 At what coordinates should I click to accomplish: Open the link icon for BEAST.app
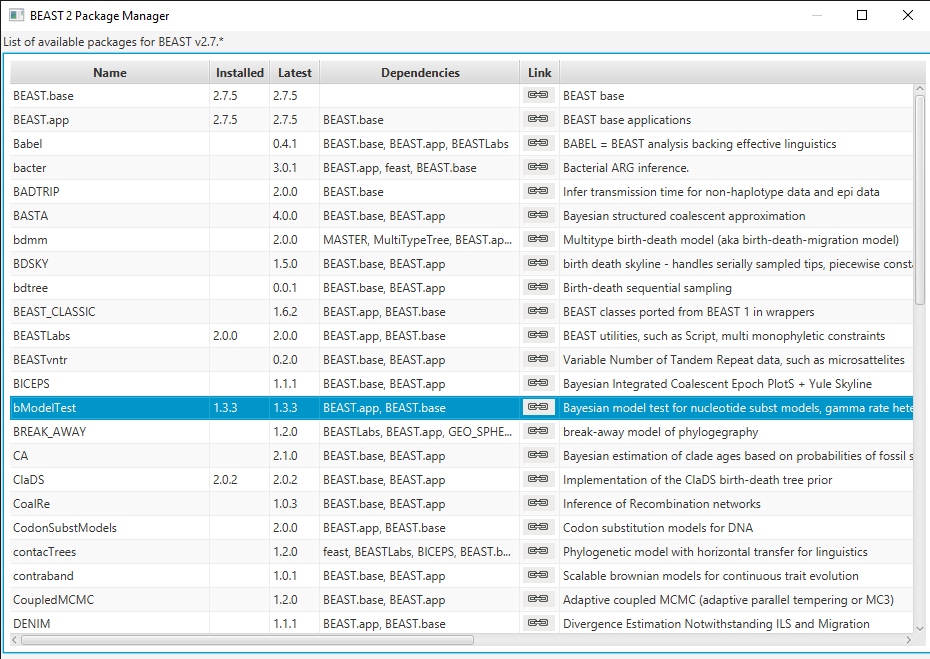point(538,119)
